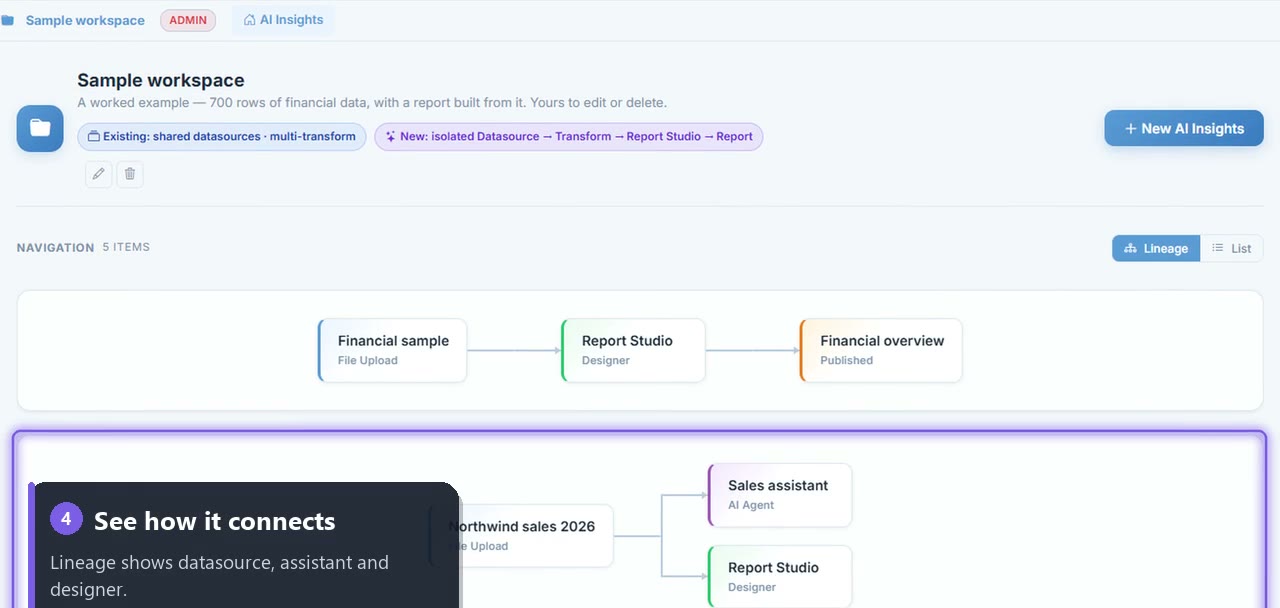Open the Financial sample File Upload node
This screenshot has width=1280, height=608.
(392, 350)
